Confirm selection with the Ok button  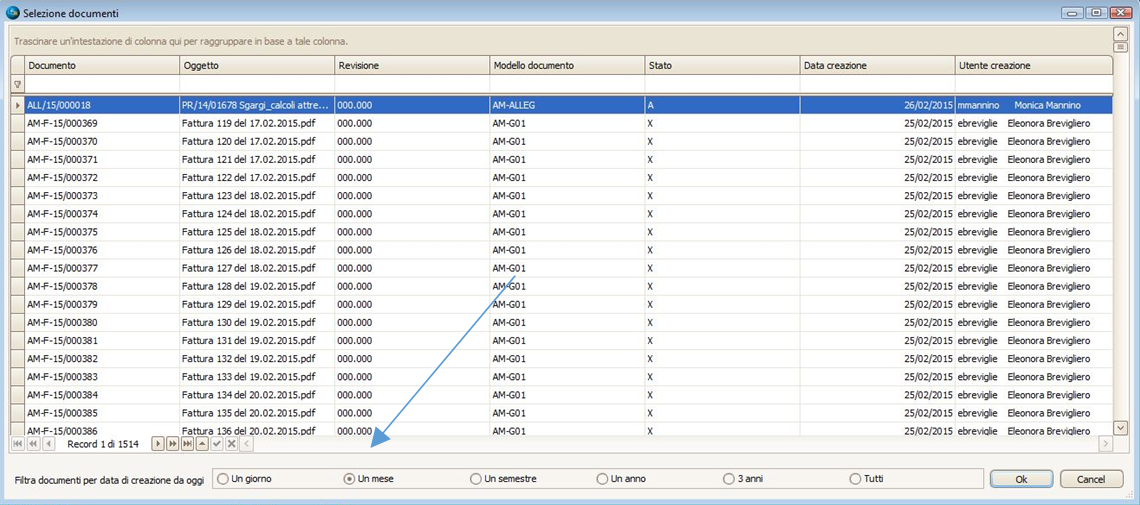[1021, 479]
